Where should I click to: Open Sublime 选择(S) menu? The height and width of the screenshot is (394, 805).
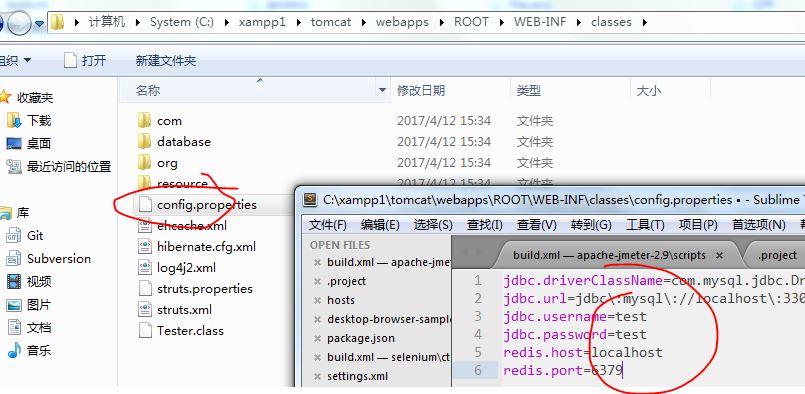(x=433, y=224)
